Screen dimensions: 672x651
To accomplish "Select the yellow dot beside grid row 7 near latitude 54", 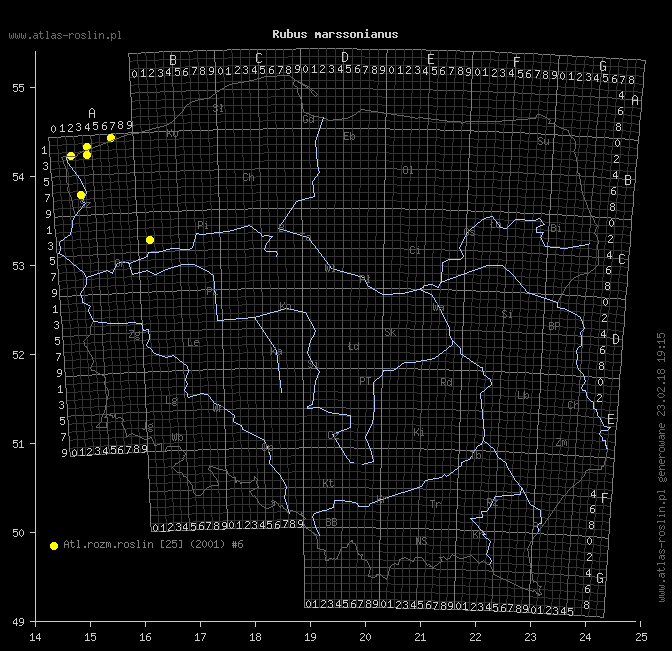I will pos(81,195).
